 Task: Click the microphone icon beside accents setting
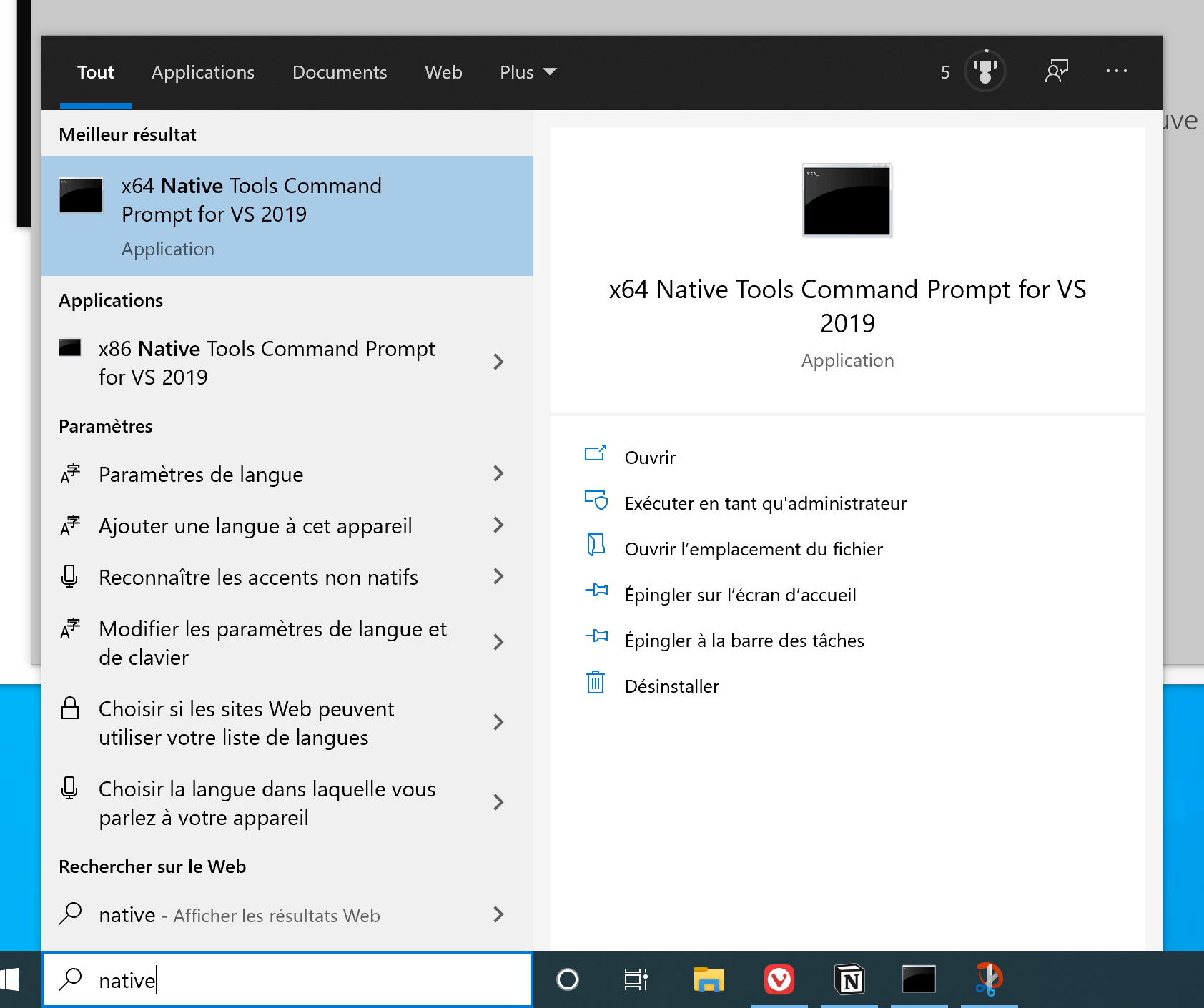[70, 576]
